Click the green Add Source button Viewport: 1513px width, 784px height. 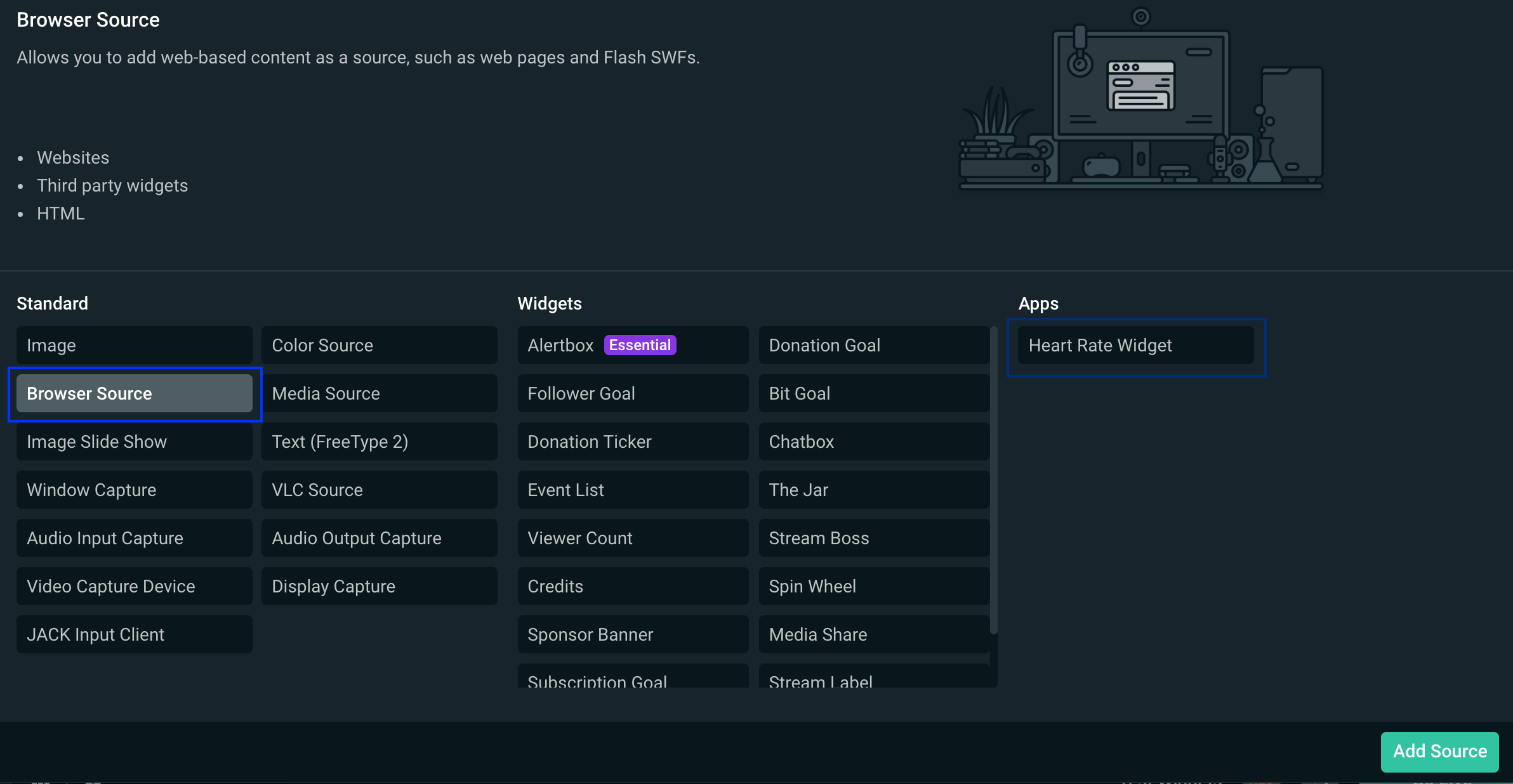[1439, 752]
